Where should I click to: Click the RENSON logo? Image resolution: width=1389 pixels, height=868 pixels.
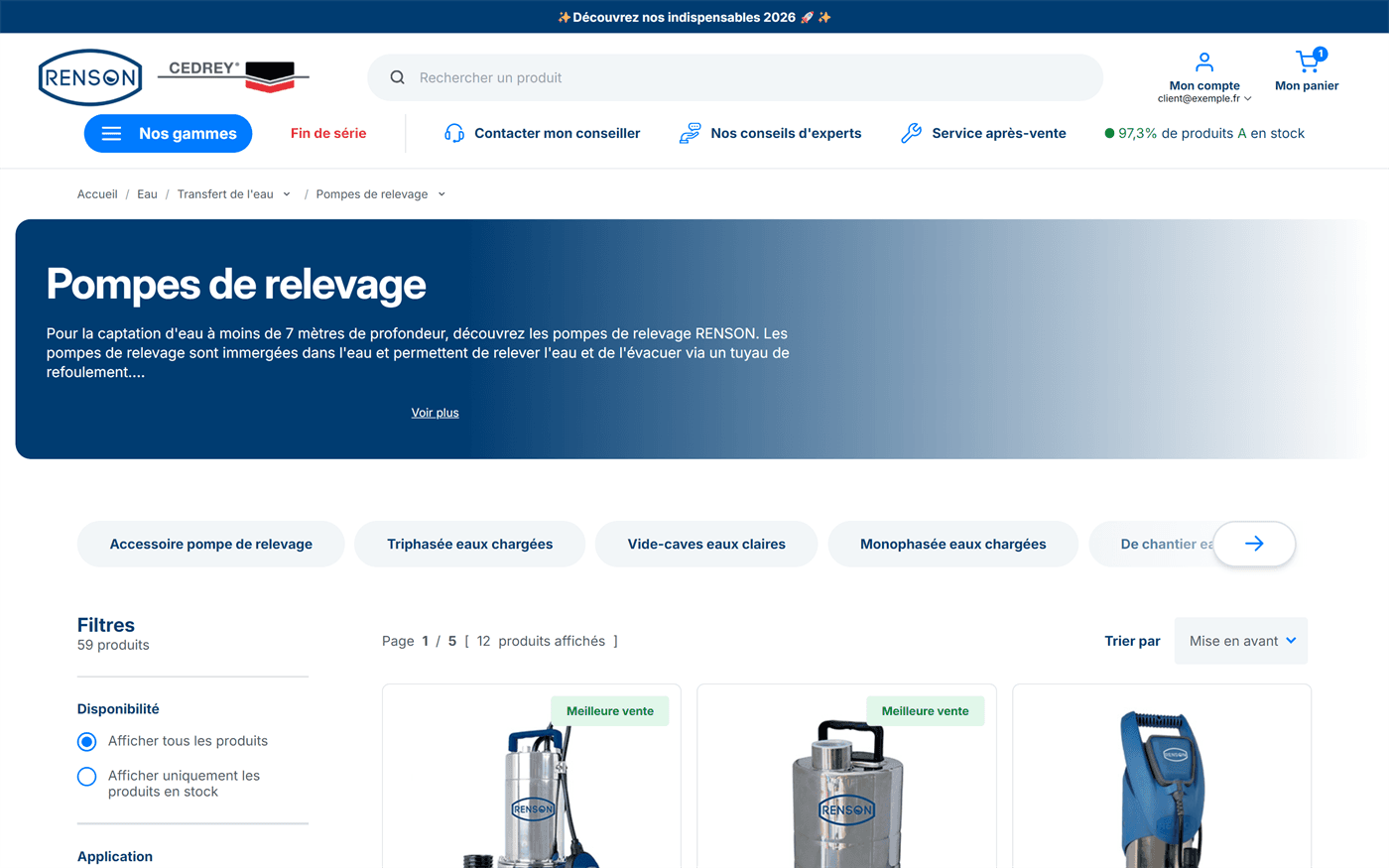tap(90, 77)
